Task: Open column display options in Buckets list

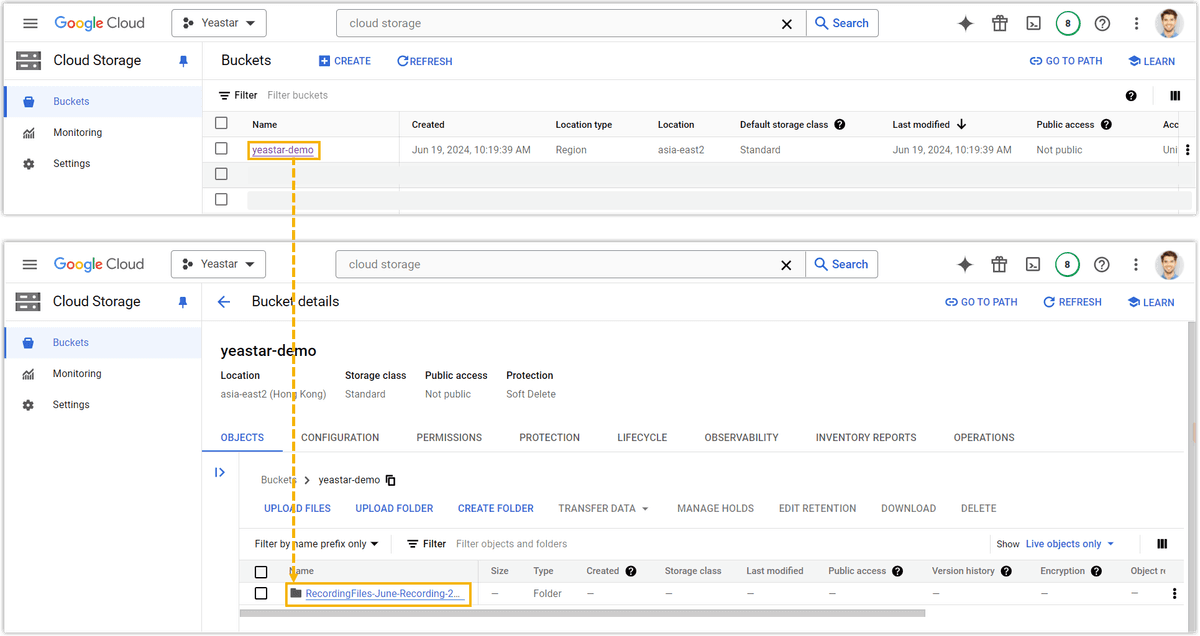Action: (x=1174, y=95)
